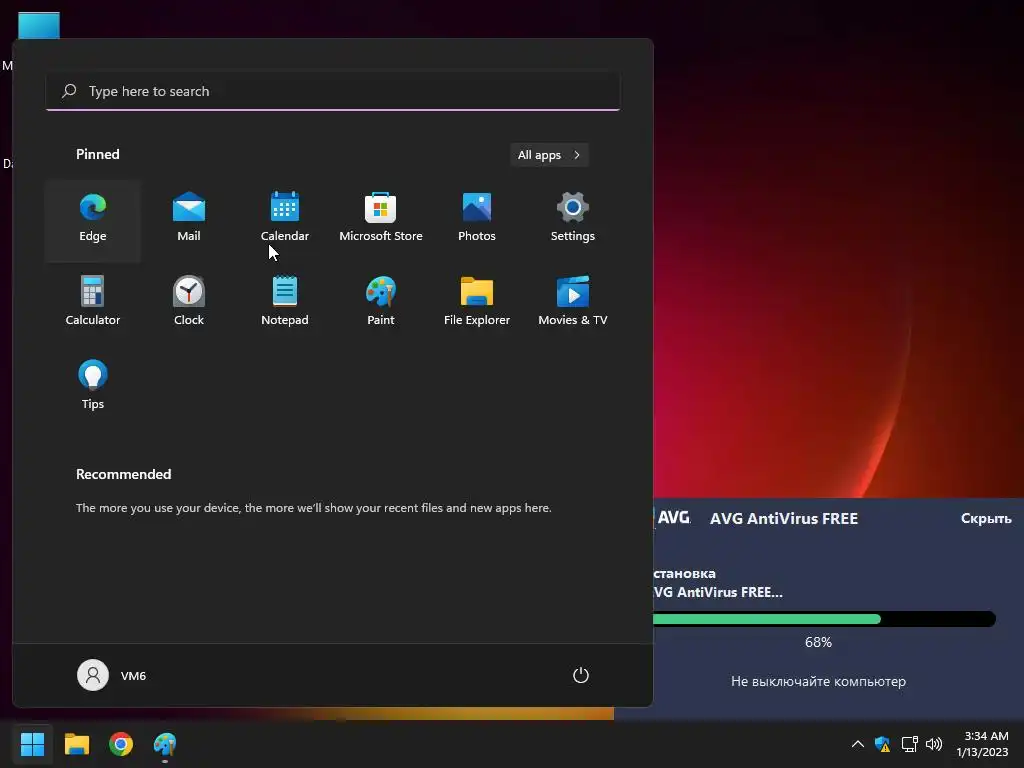Screen dimensions: 1024x768
Task: Open File Explorer from the taskbar
Action: (x=76, y=744)
